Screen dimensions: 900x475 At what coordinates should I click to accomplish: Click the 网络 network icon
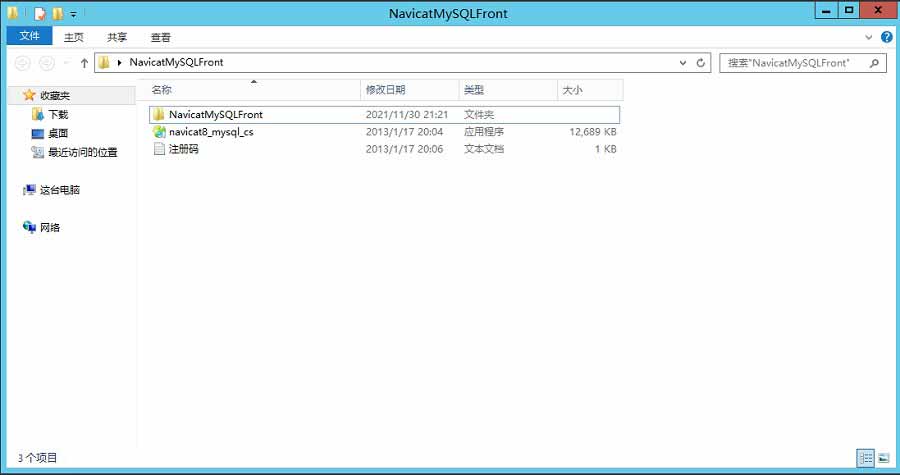29,227
